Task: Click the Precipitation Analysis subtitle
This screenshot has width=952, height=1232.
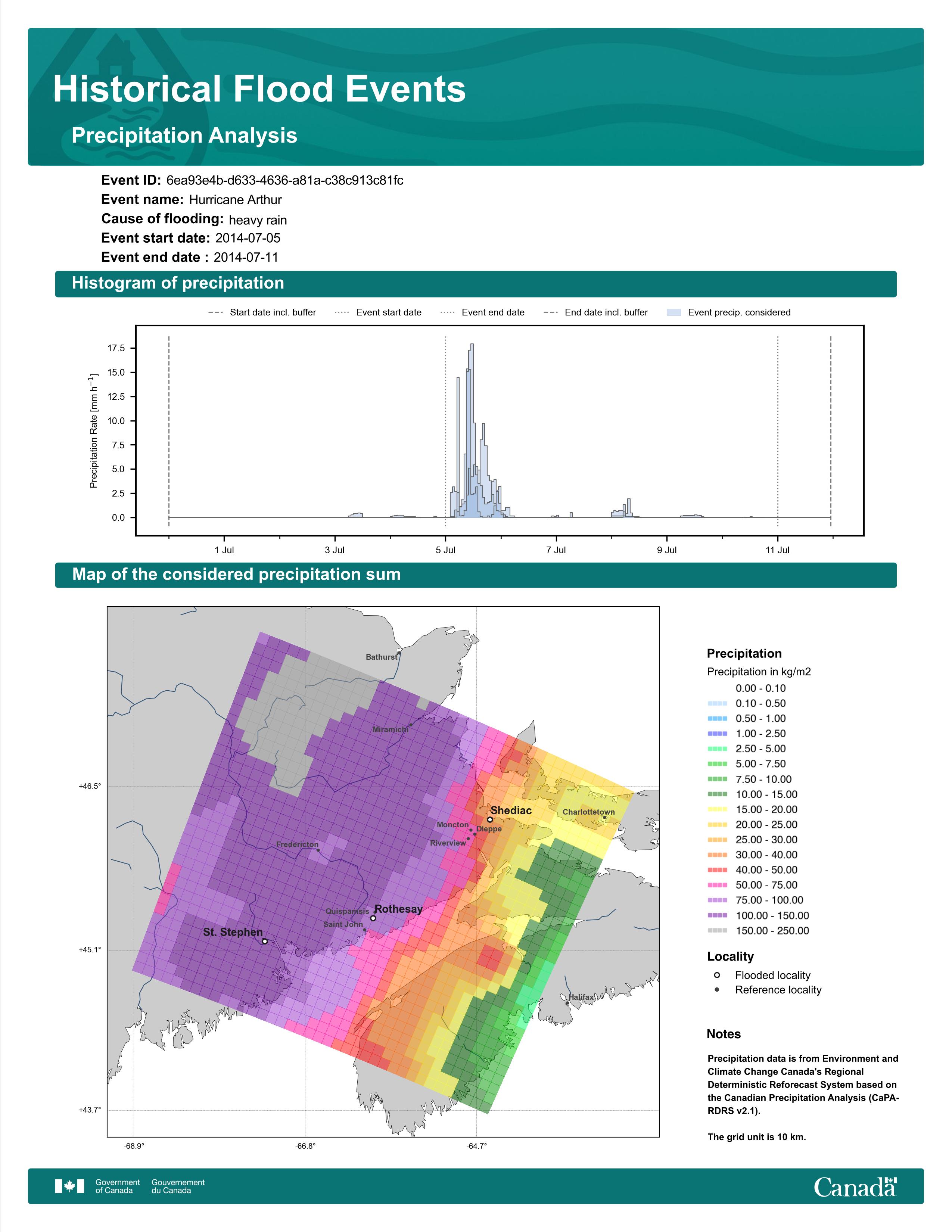Action: coord(184,136)
